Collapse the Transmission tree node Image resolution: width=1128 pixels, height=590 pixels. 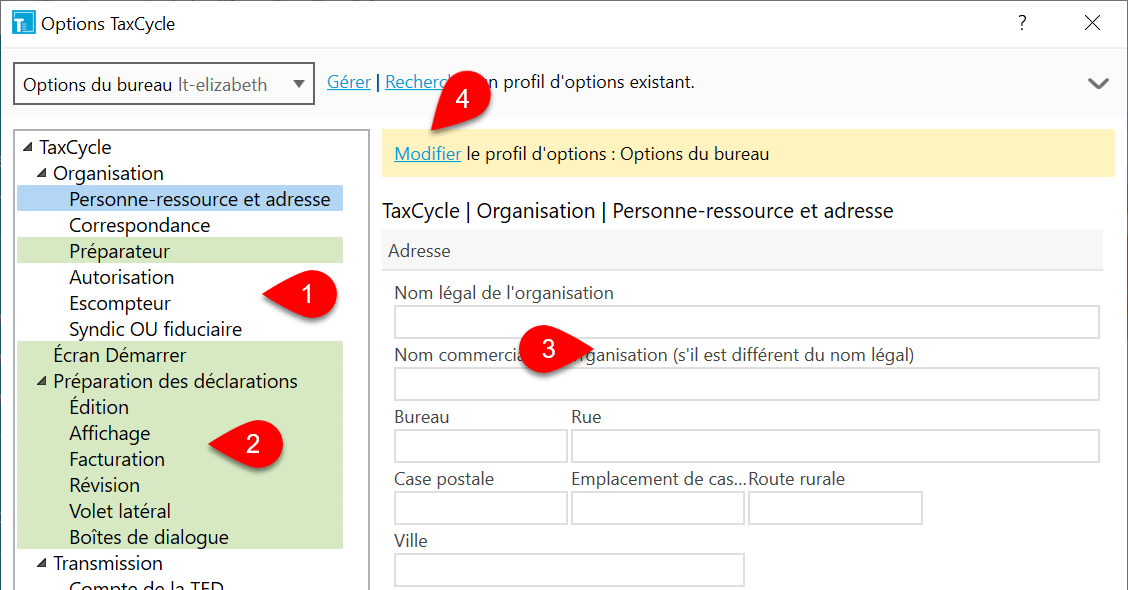[x=42, y=563]
